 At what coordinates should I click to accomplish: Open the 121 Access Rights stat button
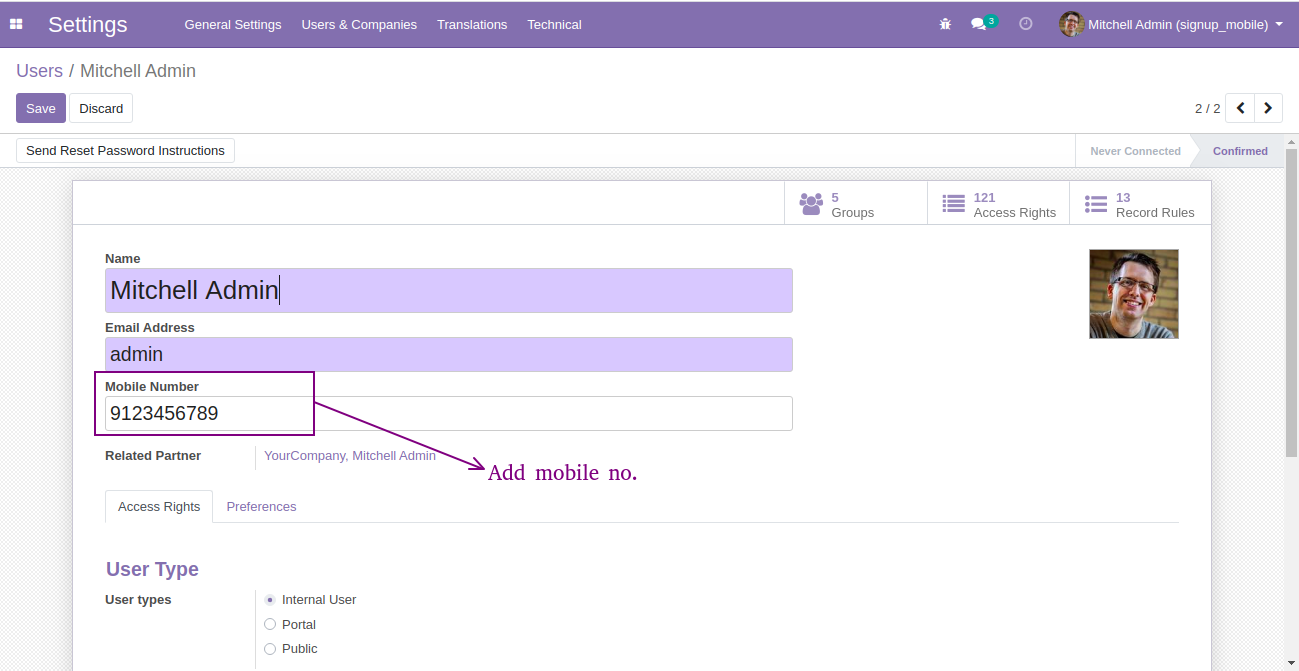tap(998, 203)
